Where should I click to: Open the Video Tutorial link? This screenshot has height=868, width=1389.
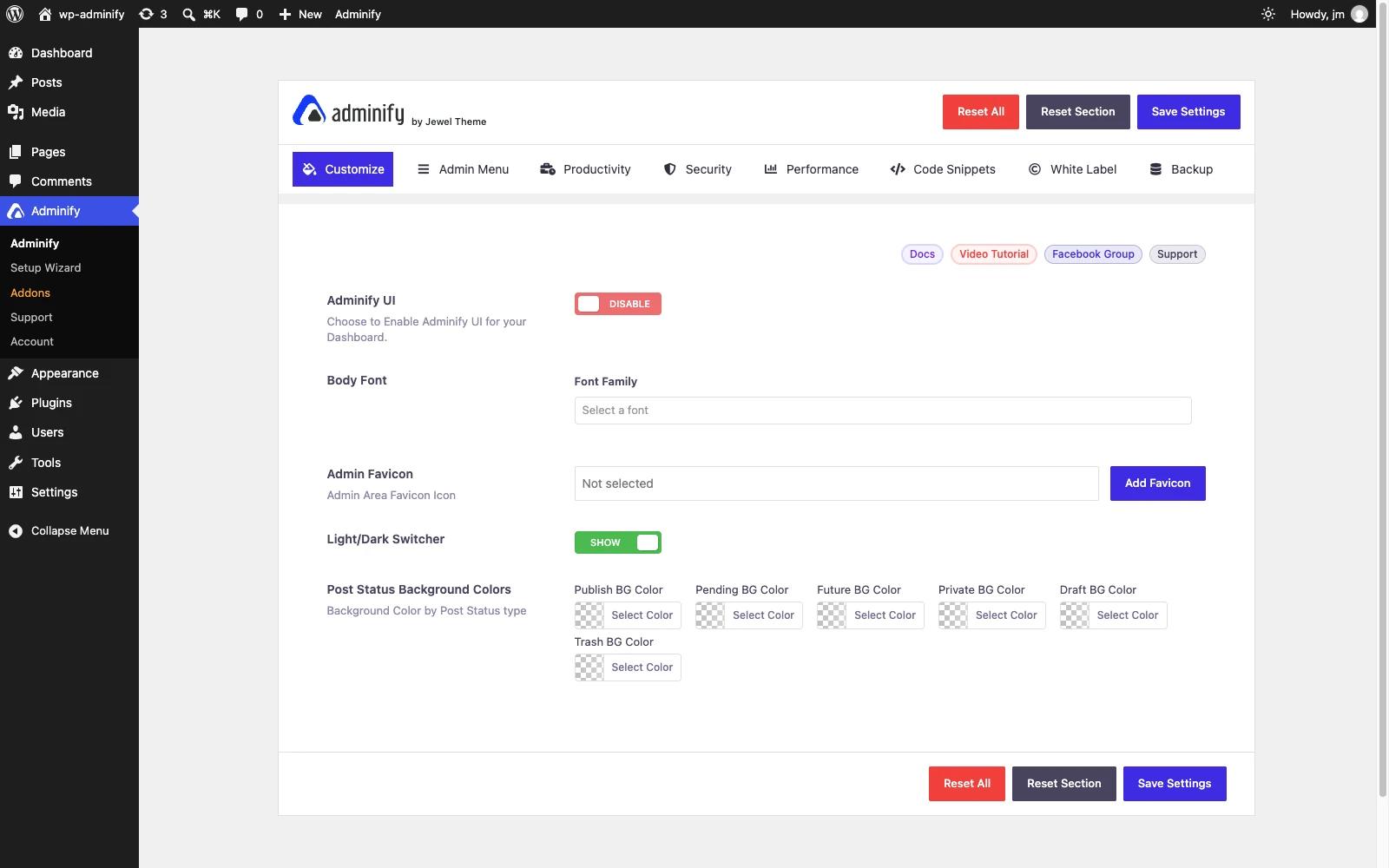click(x=994, y=254)
